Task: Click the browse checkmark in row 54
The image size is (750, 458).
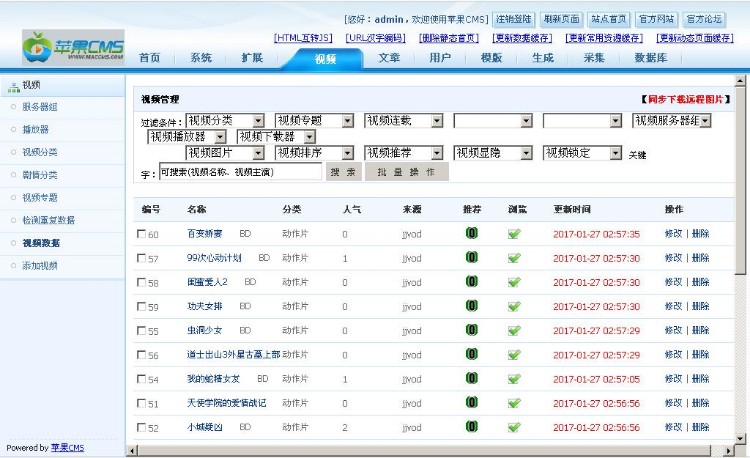Action: point(514,379)
